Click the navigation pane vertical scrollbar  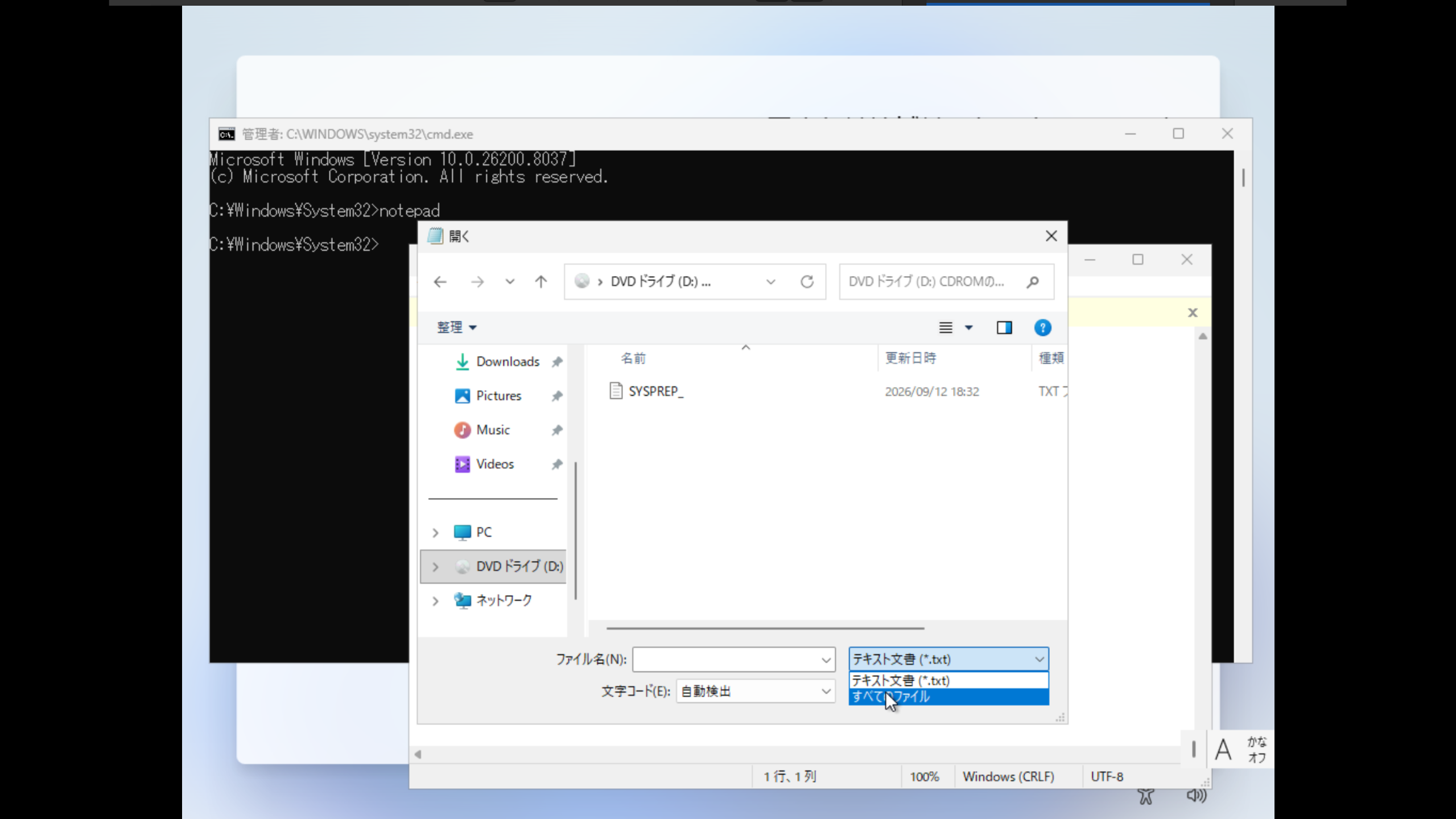(x=576, y=530)
